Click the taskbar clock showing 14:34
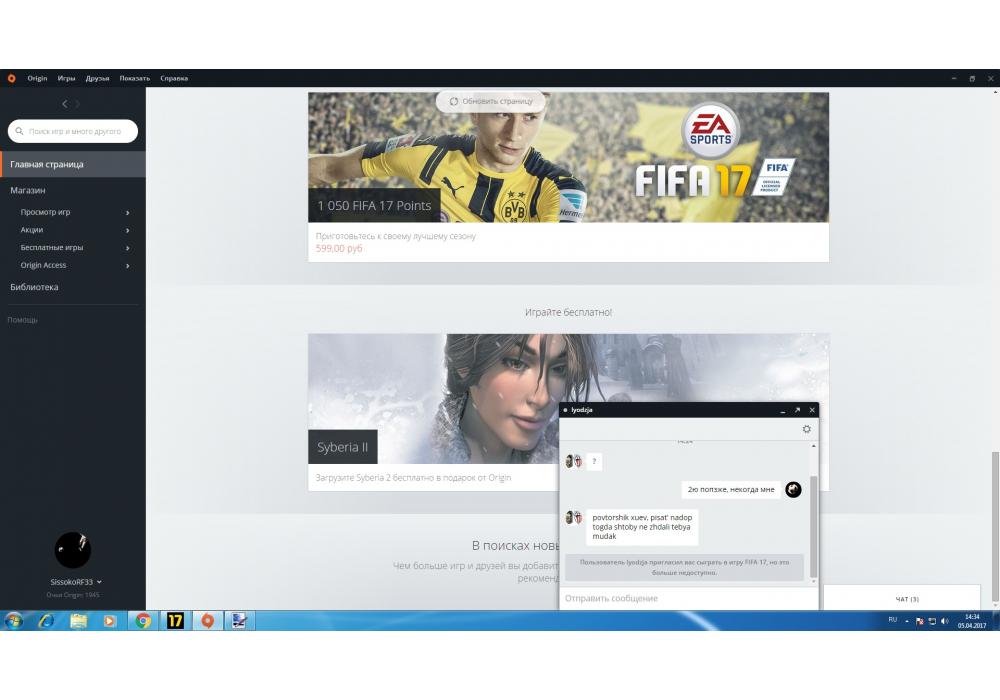The width and height of the screenshot is (1000, 700). click(972, 621)
